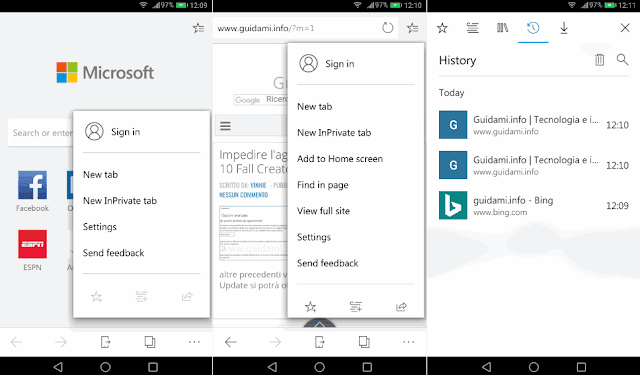
Task: Switch to the Downloads tab
Action: (564, 28)
